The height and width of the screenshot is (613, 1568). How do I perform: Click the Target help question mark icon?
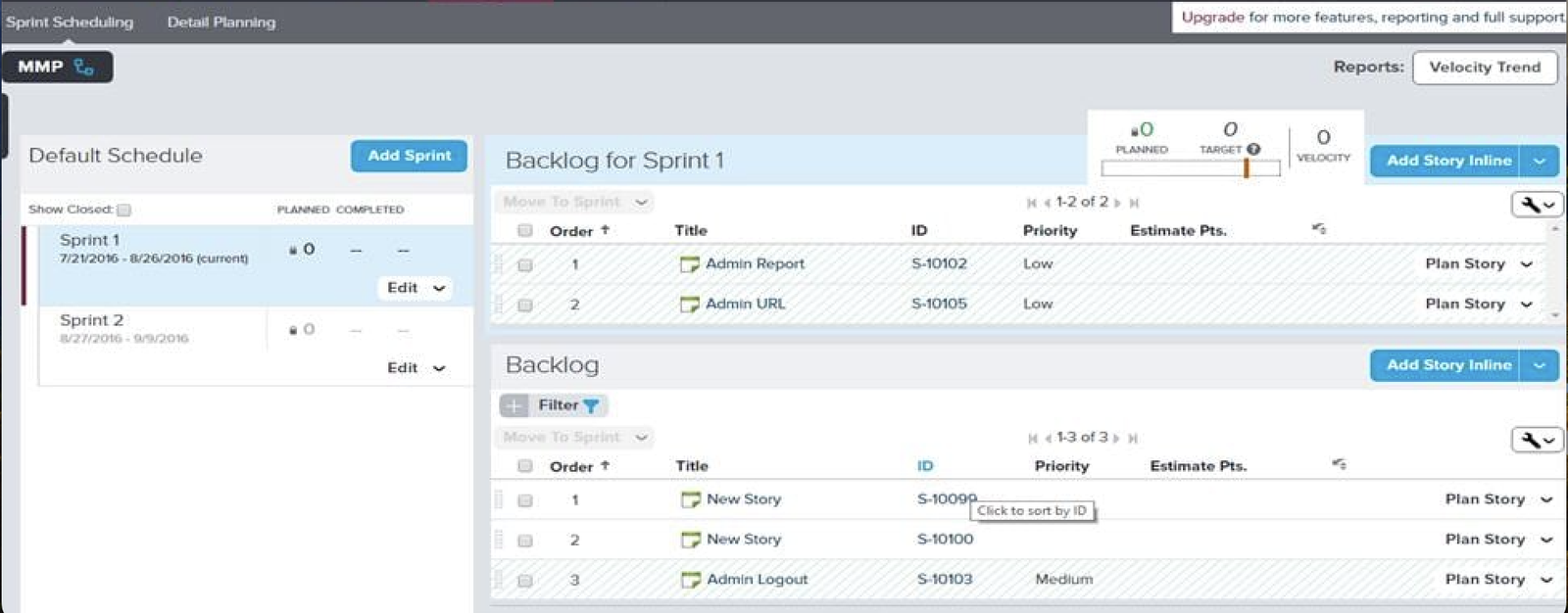click(x=1253, y=150)
